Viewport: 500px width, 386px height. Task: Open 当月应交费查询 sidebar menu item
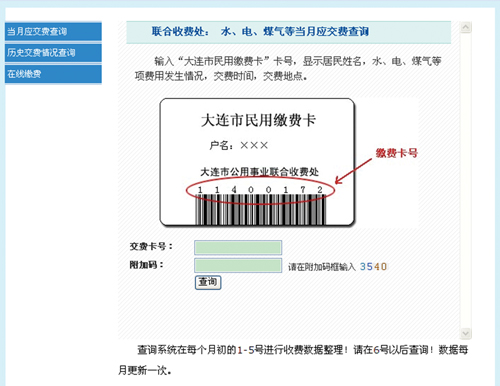[53, 31]
